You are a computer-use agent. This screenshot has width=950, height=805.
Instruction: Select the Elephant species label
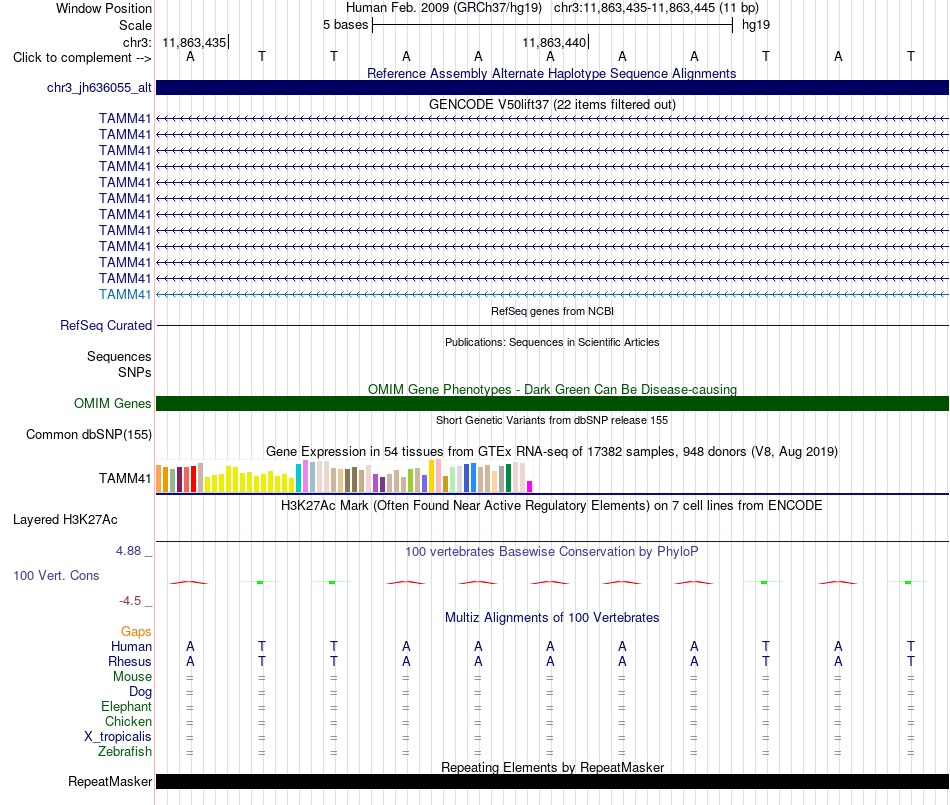point(126,707)
